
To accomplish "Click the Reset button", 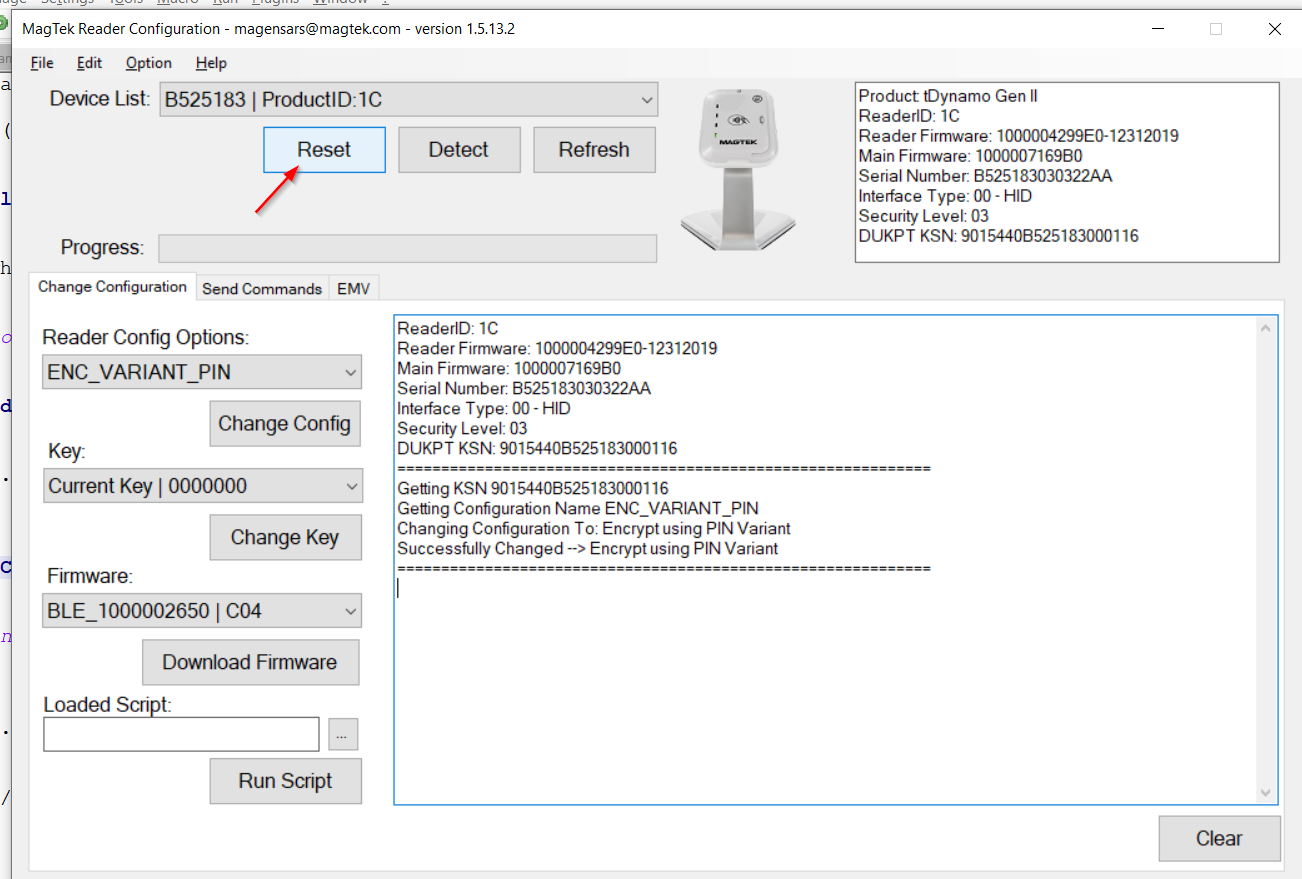I will click(x=324, y=150).
